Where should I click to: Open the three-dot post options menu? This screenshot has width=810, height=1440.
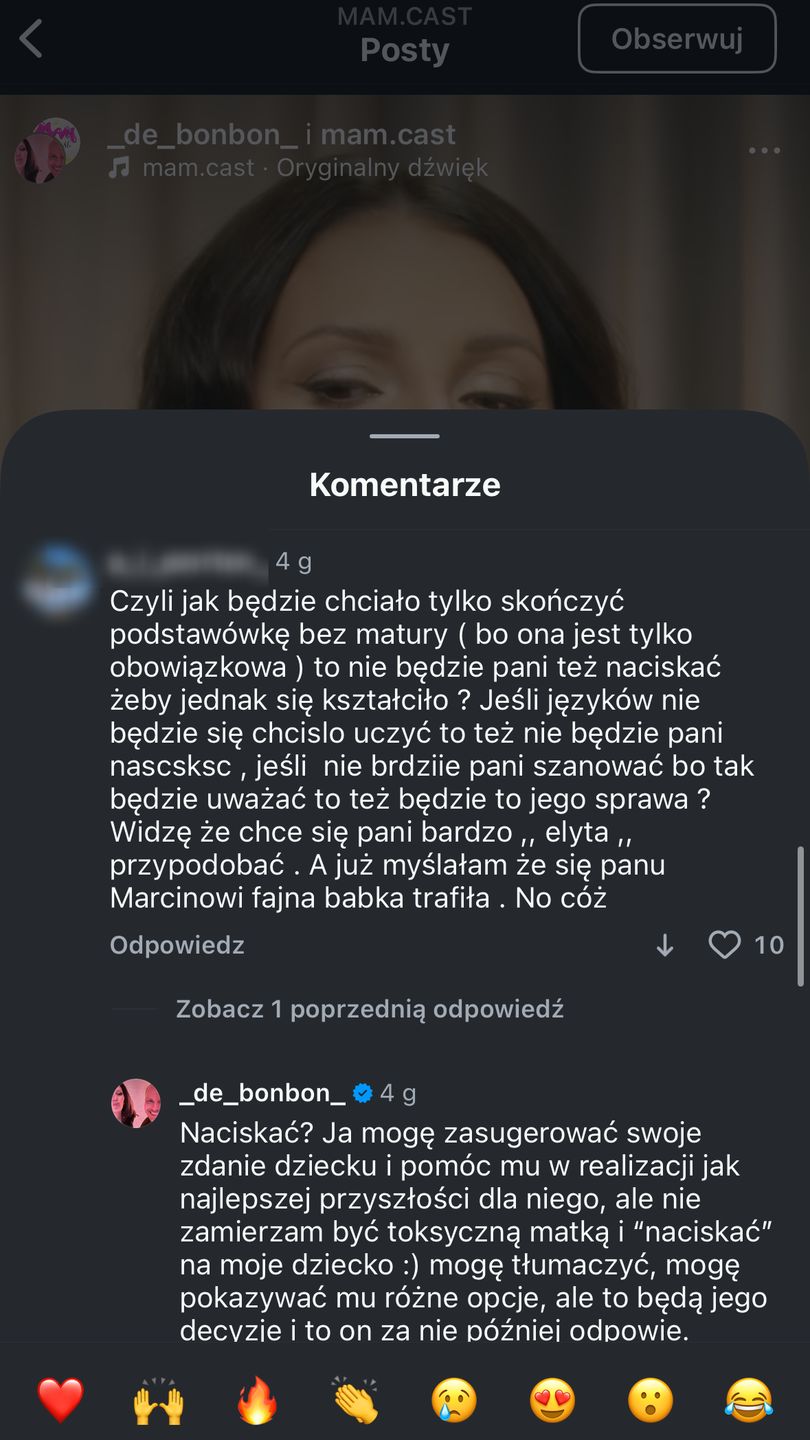tap(764, 151)
